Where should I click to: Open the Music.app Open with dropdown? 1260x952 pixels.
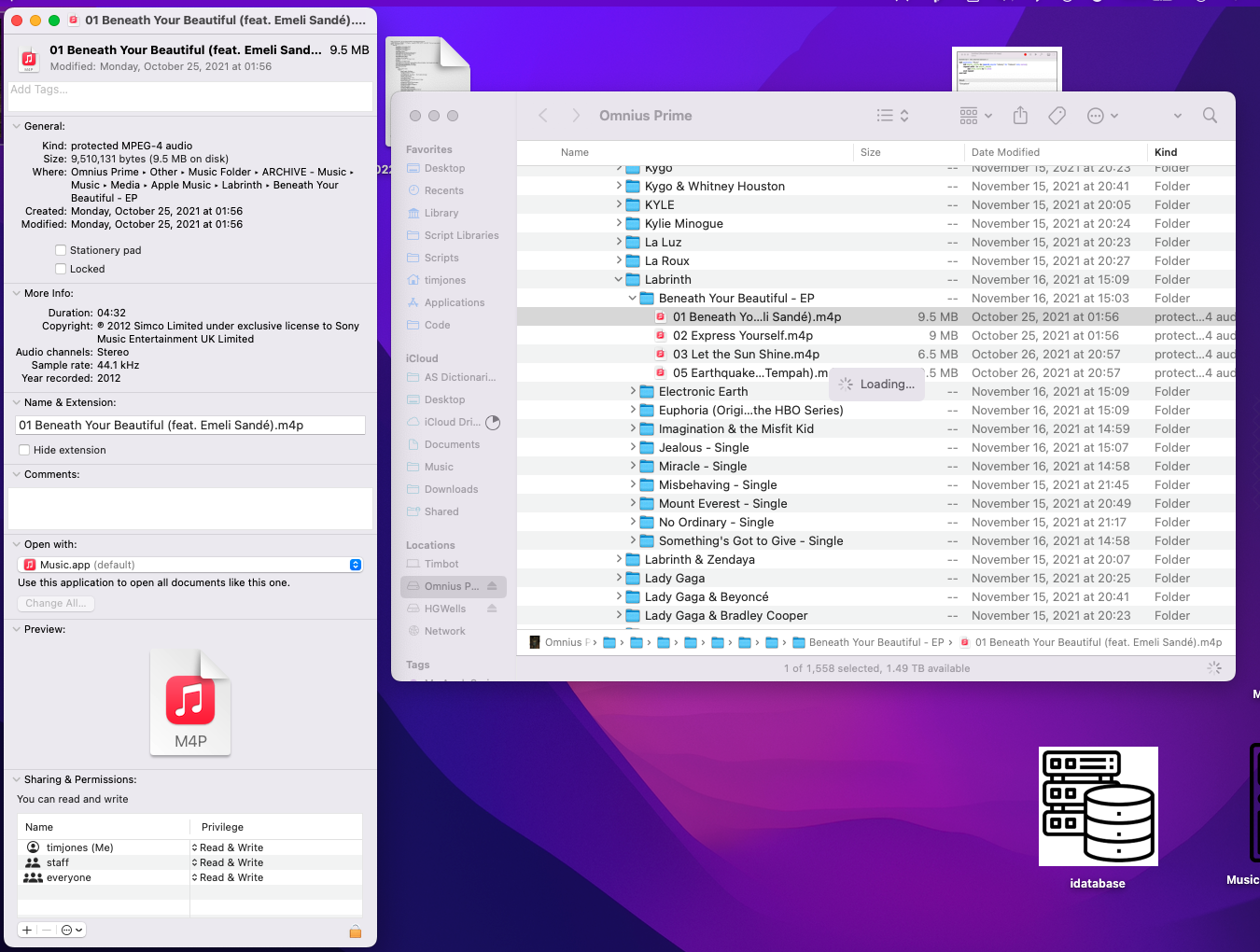point(190,565)
